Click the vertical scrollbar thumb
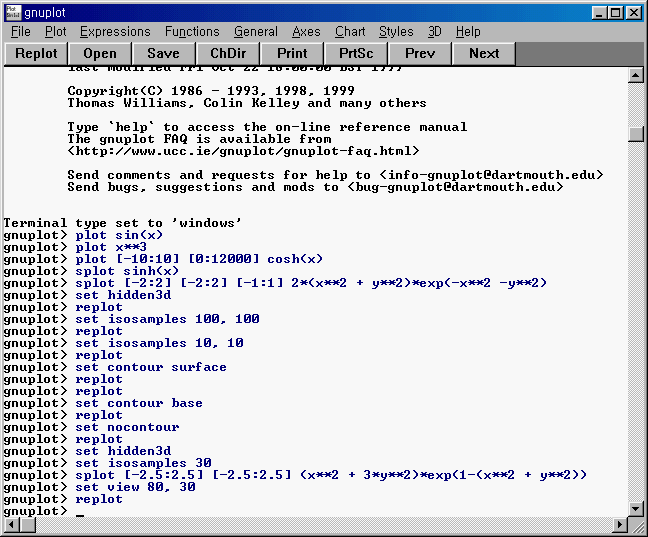The width and height of the screenshot is (648, 537). pos(636,134)
